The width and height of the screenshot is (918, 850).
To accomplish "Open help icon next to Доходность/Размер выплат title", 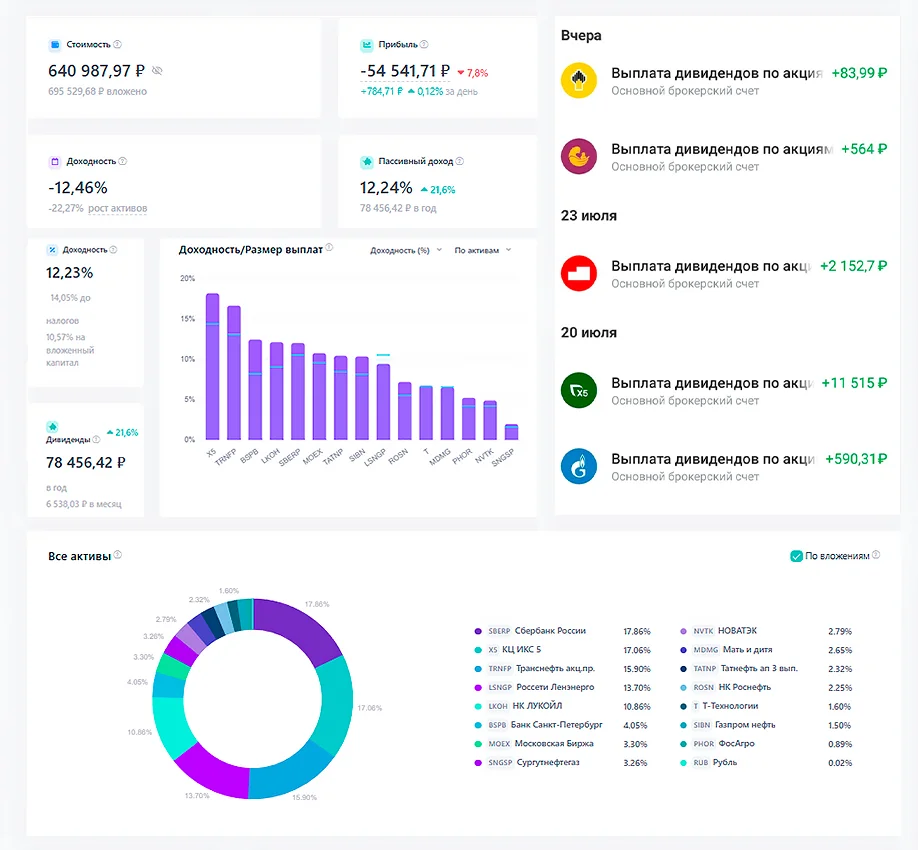I will (x=329, y=248).
